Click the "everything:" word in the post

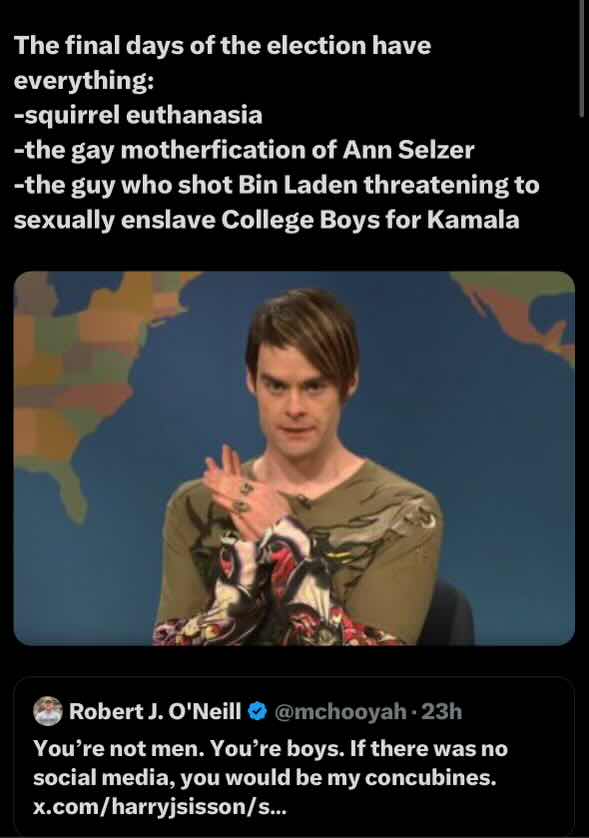coord(84,80)
